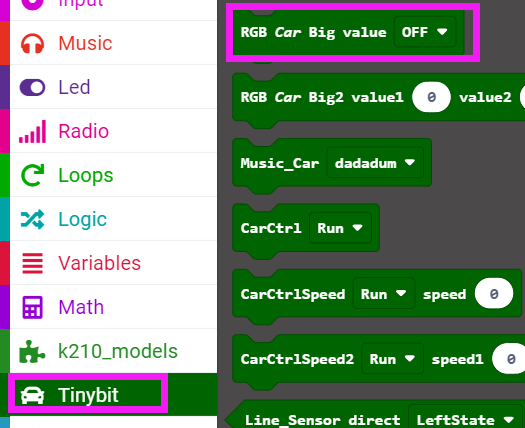Expand the Run dropdown in CarCtrlSpeed2 block

(392, 359)
